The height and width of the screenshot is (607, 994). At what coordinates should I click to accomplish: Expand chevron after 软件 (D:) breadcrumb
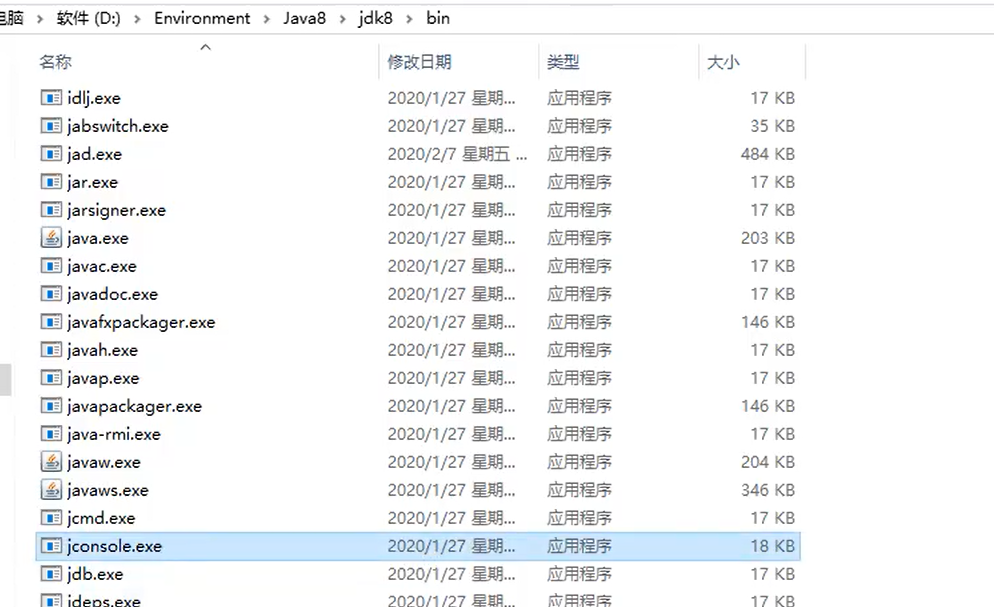click(x=137, y=19)
